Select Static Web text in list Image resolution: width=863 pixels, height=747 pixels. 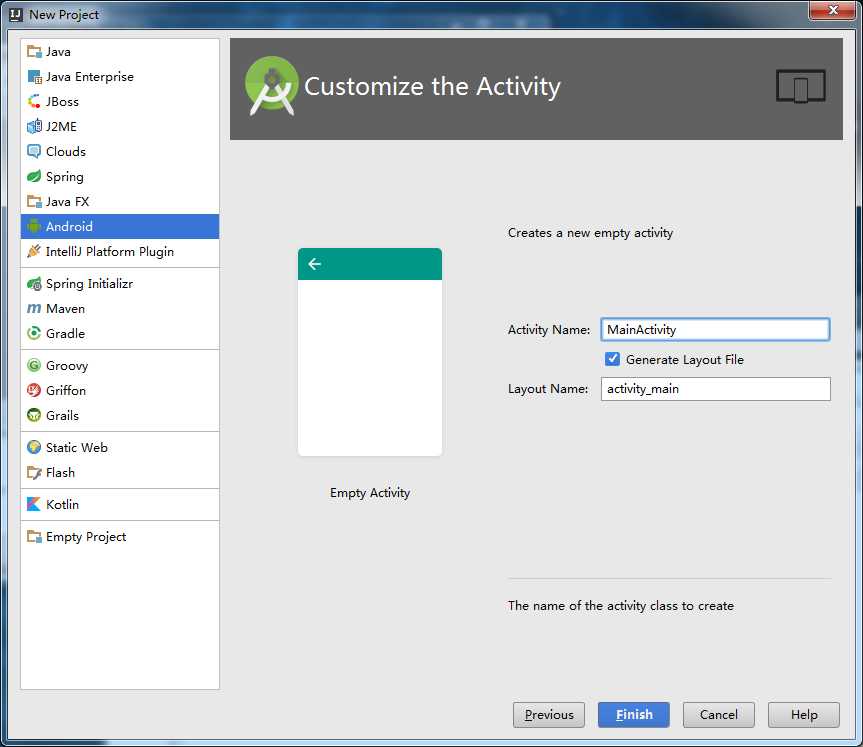(x=77, y=448)
